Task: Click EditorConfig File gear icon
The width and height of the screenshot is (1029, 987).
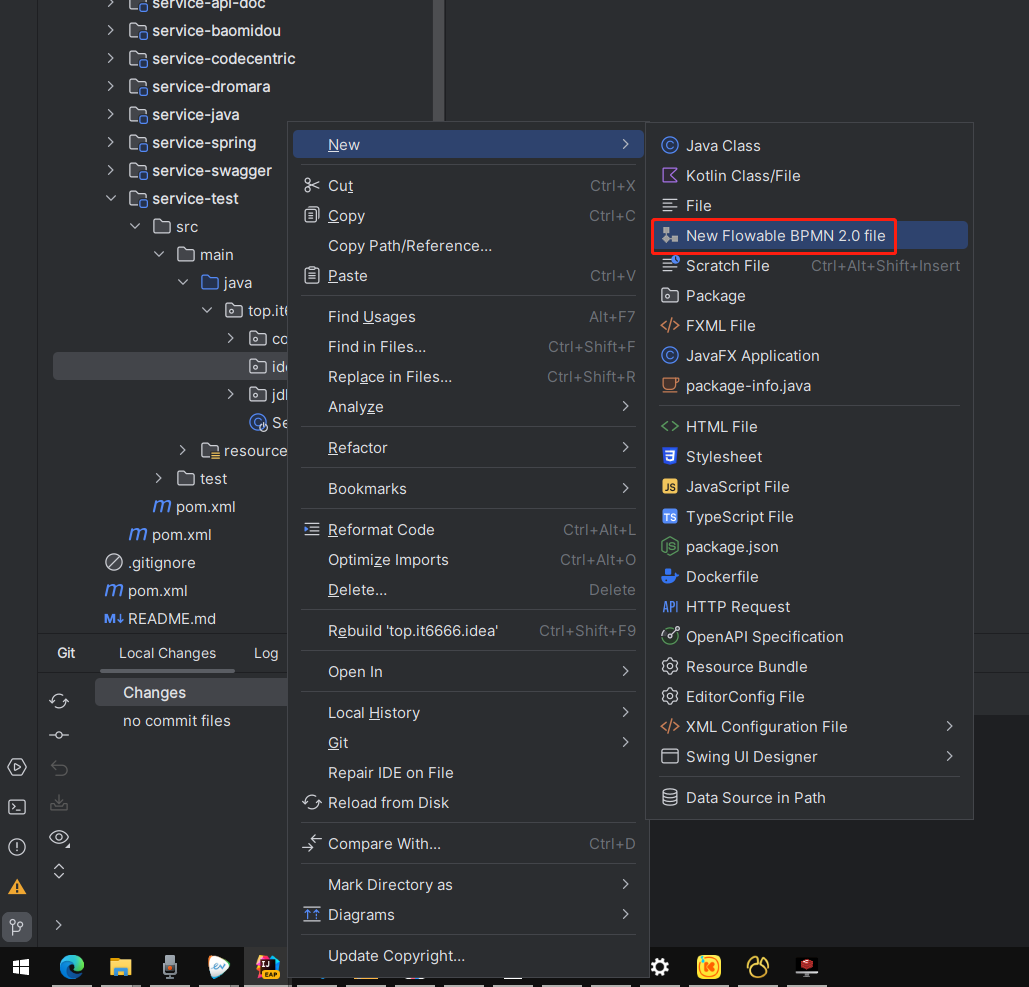Action: (669, 697)
